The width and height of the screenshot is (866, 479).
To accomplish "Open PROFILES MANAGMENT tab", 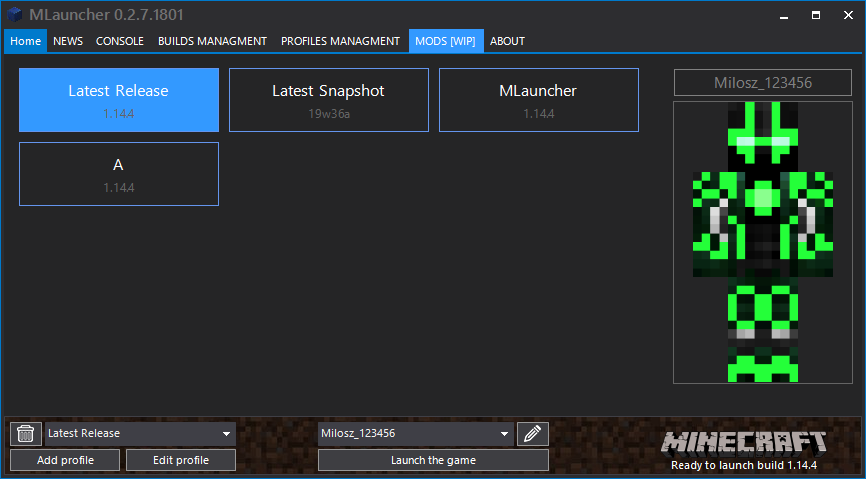I will click(340, 41).
